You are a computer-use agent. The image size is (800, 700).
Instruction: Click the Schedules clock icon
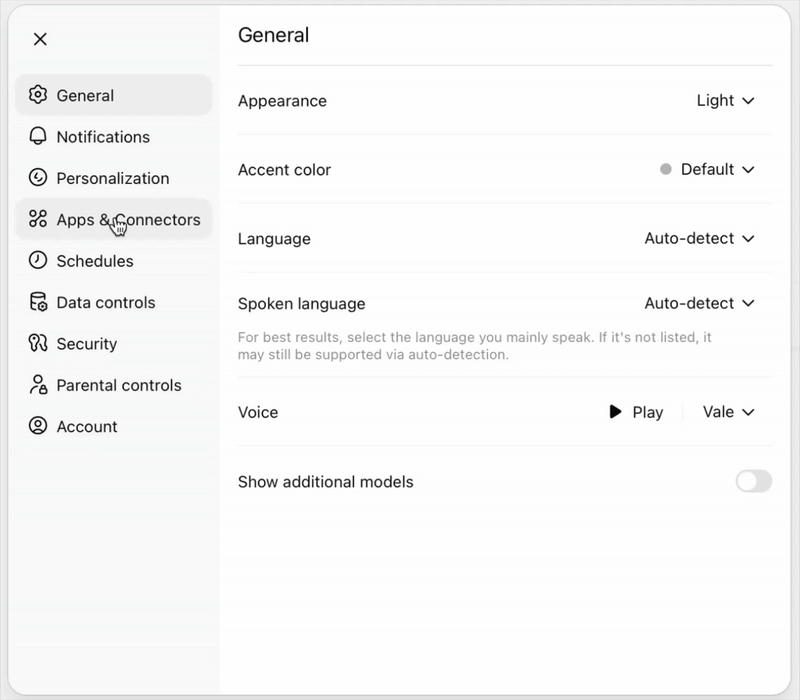click(x=37, y=261)
